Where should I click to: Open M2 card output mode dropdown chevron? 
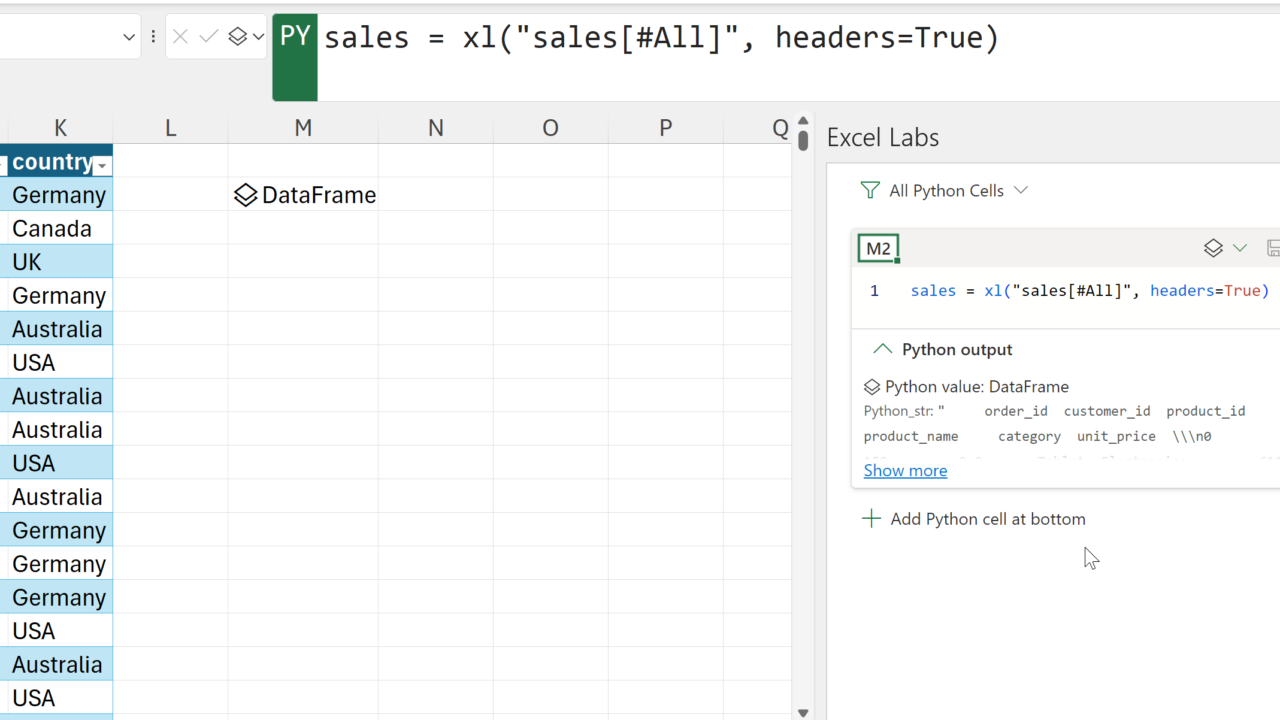1240,248
